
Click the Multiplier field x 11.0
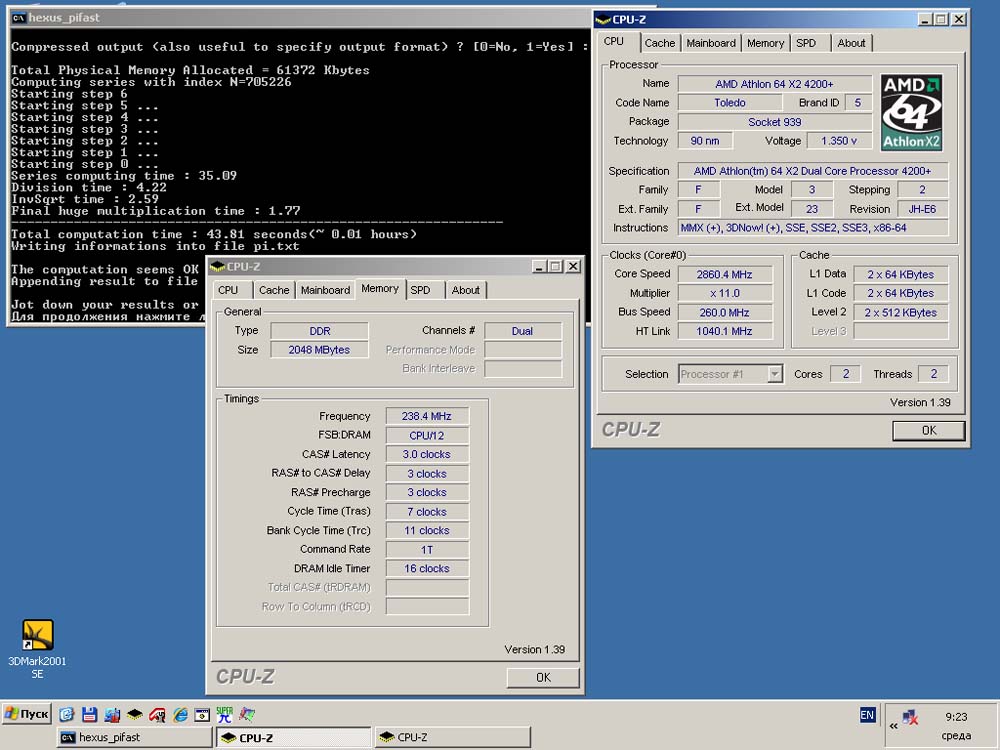tap(724, 293)
